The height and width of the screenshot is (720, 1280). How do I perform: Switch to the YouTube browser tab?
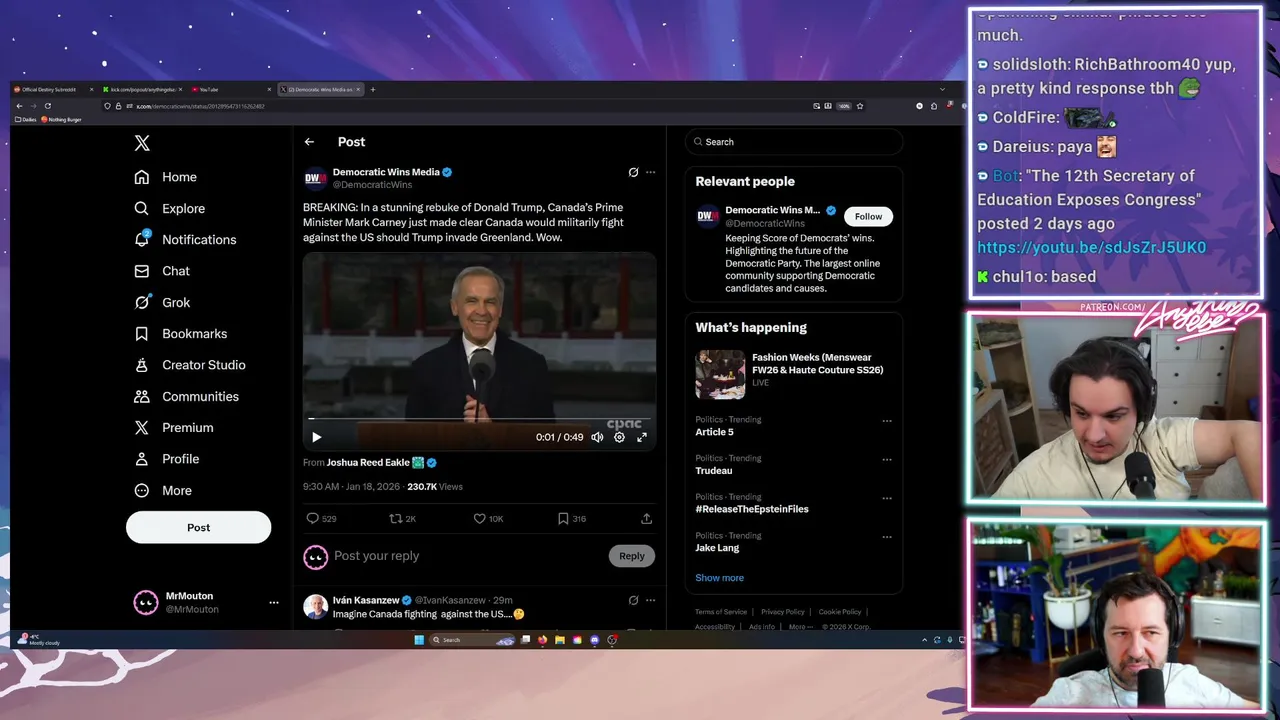coord(231,90)
